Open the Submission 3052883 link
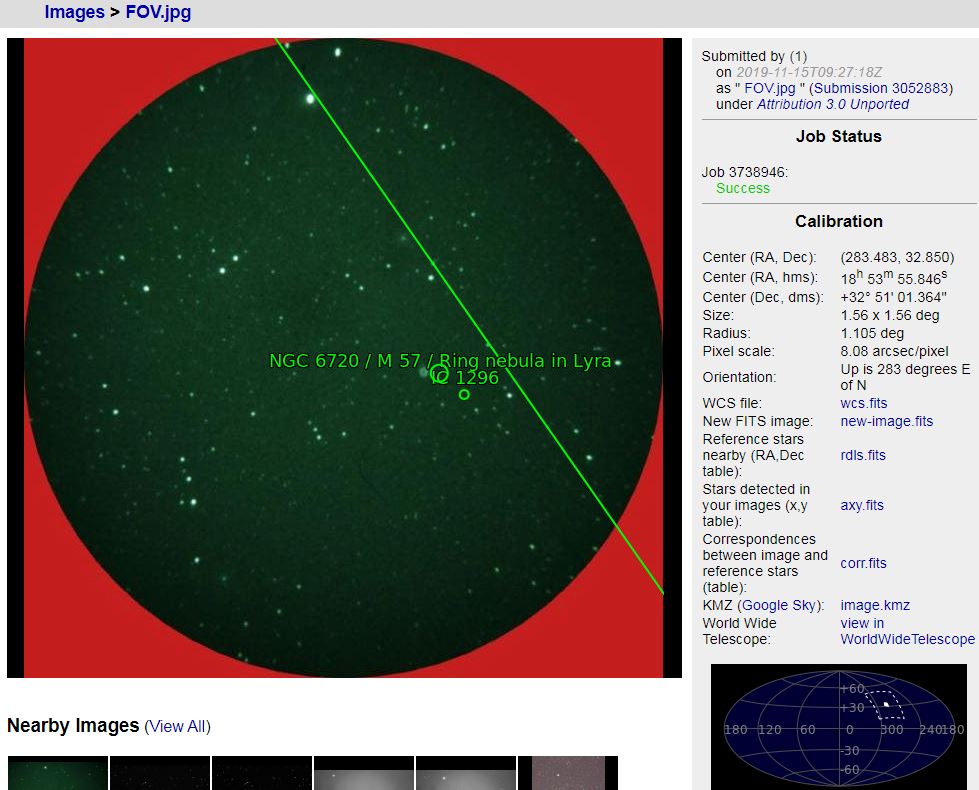 (x=880, y=88)
